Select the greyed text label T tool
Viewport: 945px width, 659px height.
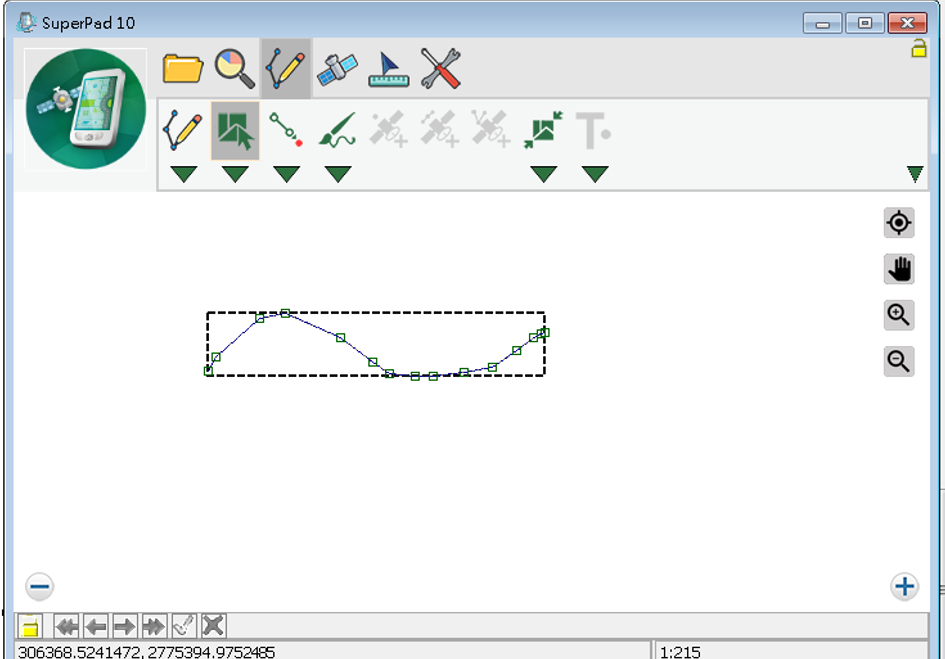594,130
